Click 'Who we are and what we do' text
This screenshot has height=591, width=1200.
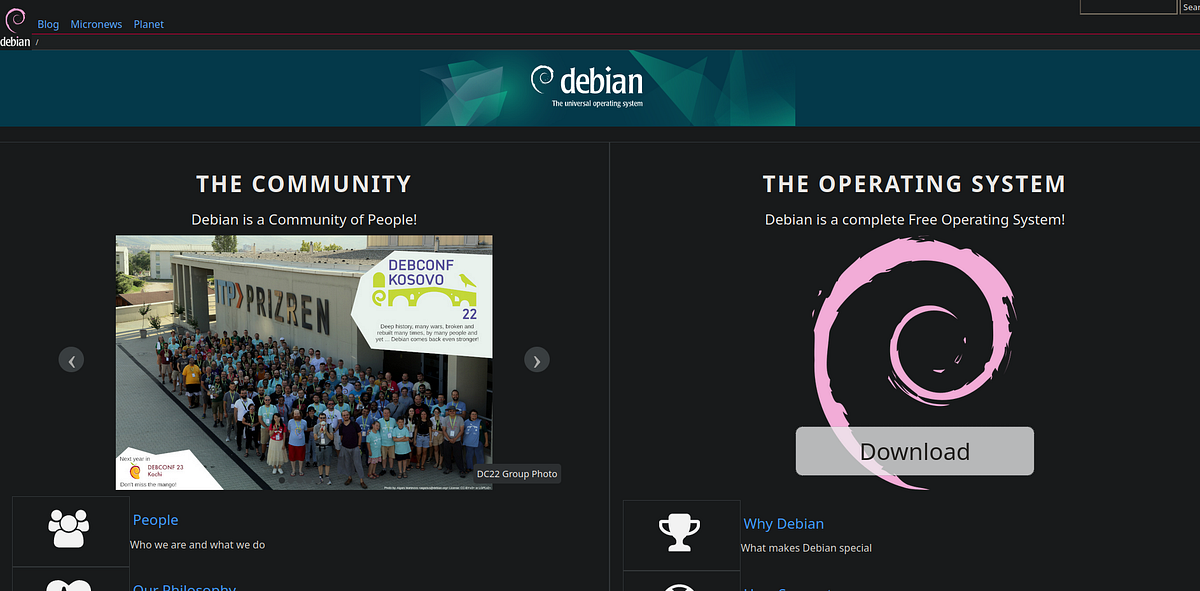click(197, 545)
